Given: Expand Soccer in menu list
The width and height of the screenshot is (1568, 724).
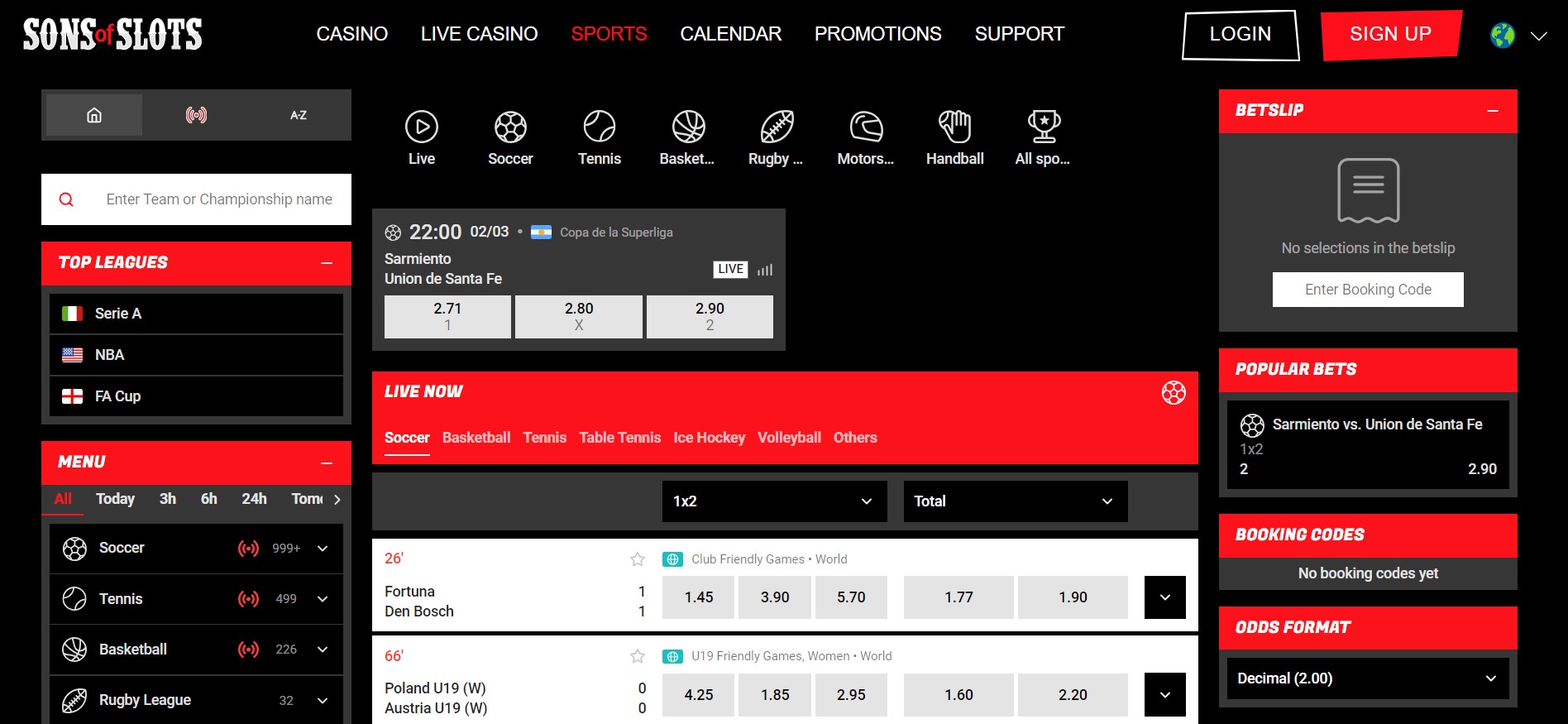Looking at the screenshot, I should tap(323, 549).
